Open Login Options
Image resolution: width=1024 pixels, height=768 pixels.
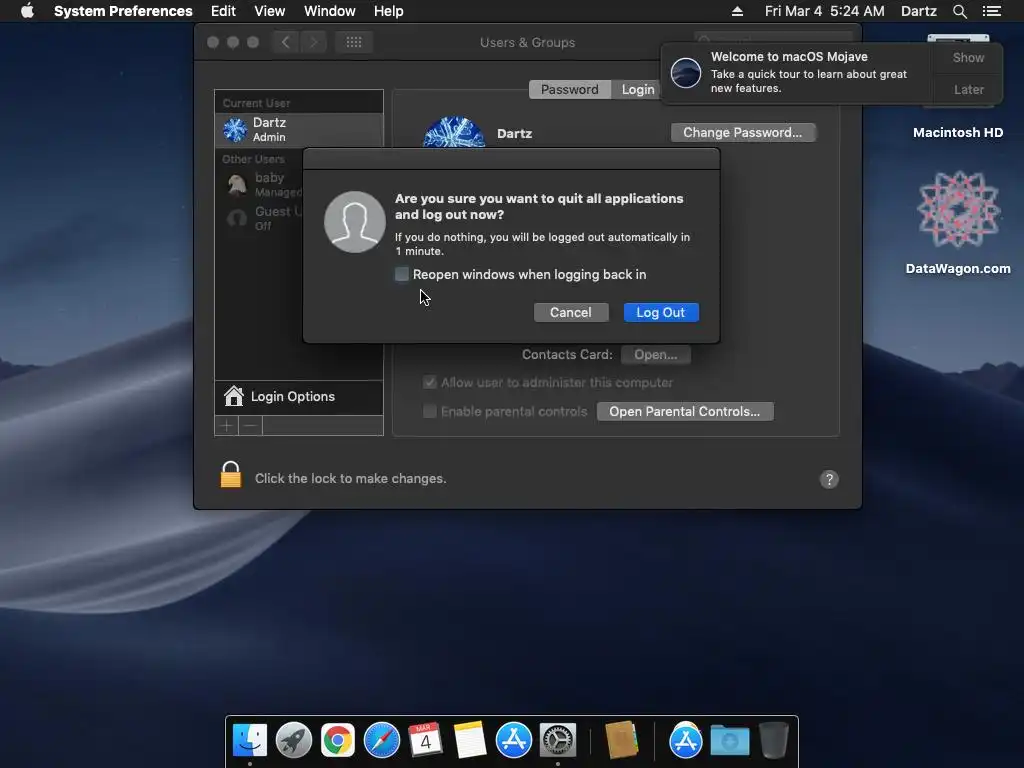click(x=299, y=396)
